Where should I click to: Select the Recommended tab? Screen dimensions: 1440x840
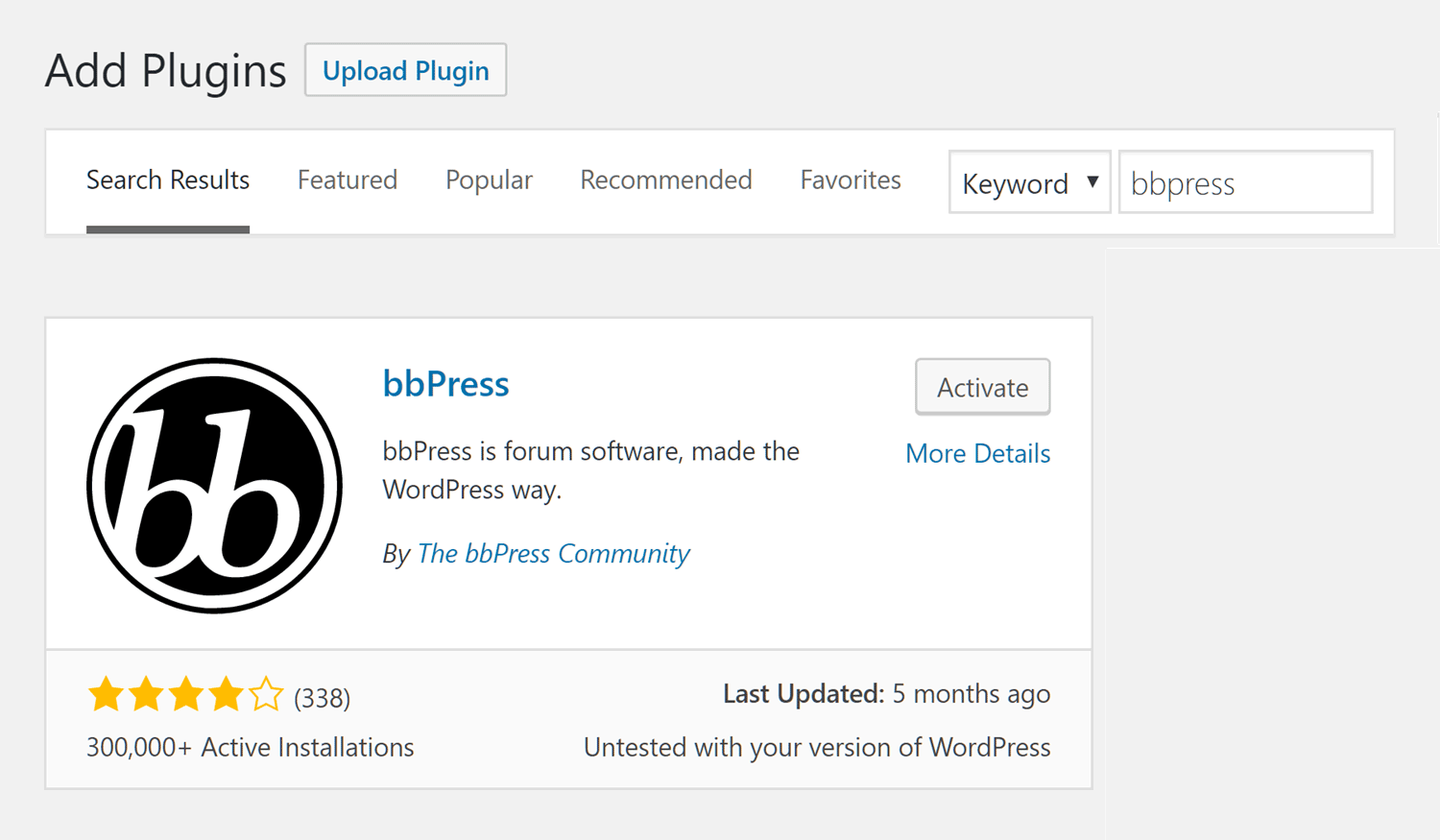tap(665, 180)
